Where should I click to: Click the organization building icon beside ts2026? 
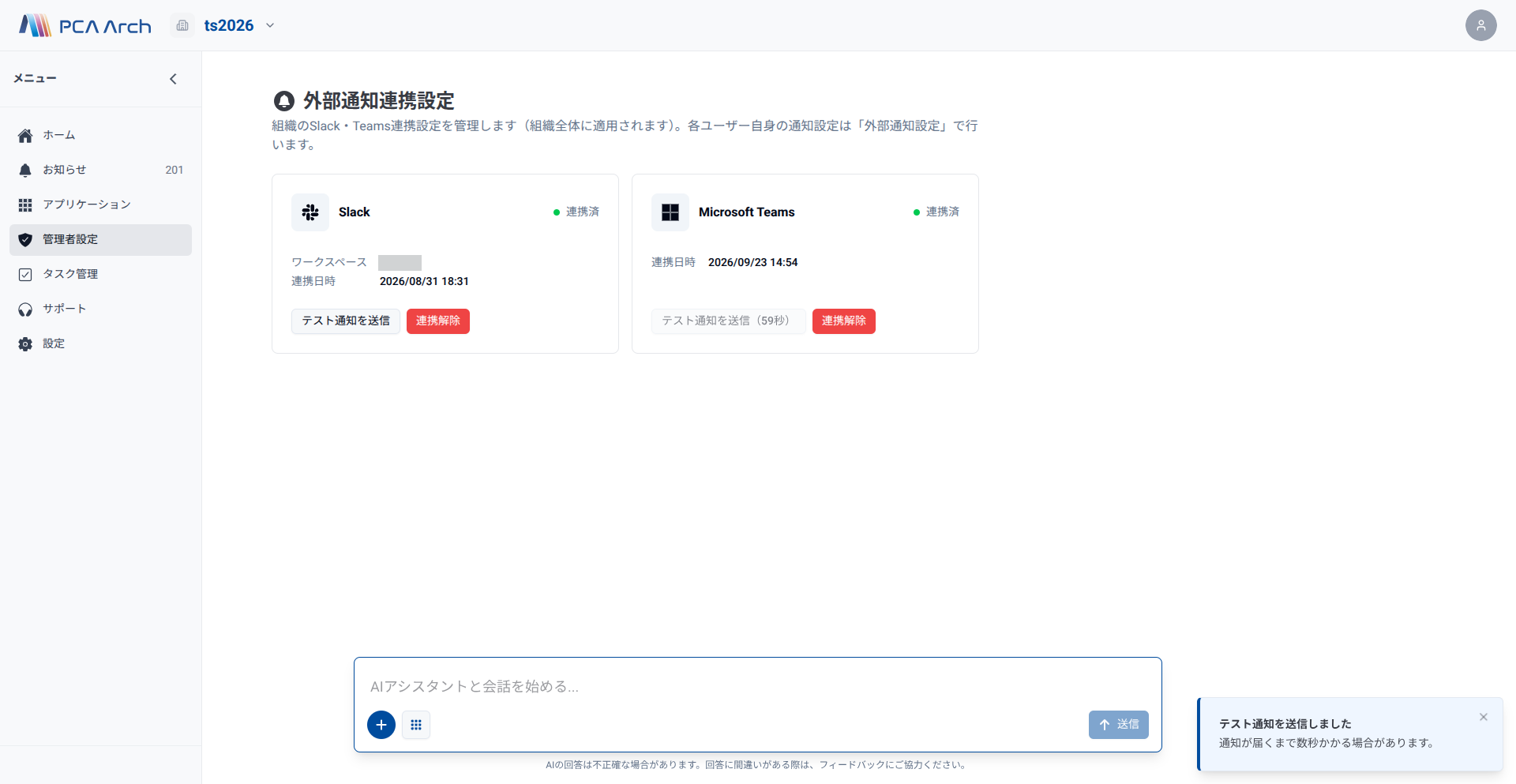[x=182, y=25]
